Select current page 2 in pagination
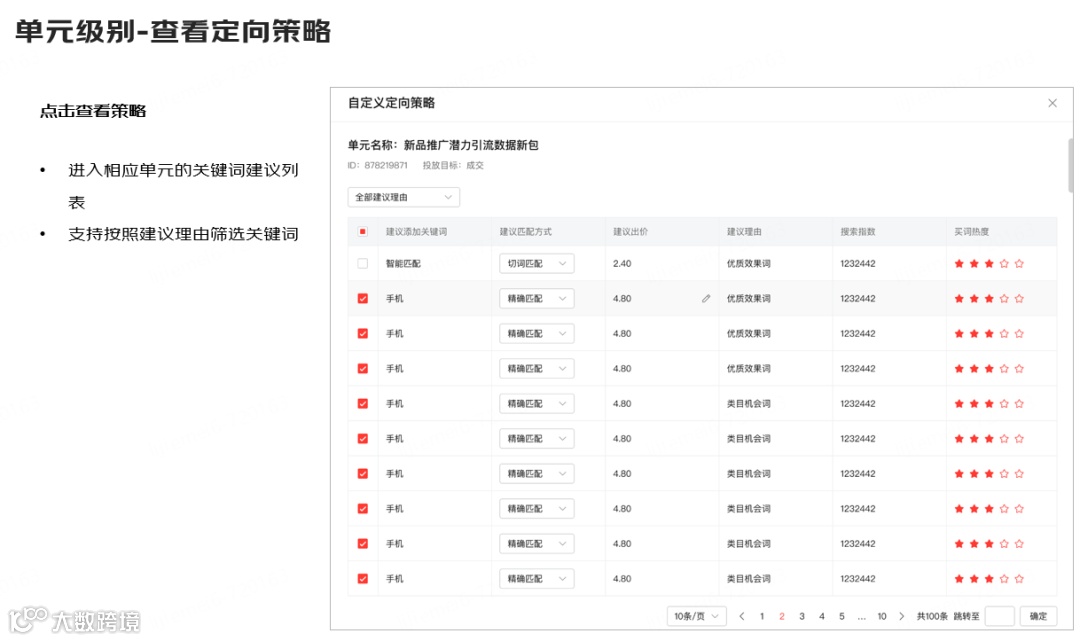This screenshot has width=1080, height=641. [782, 616]
